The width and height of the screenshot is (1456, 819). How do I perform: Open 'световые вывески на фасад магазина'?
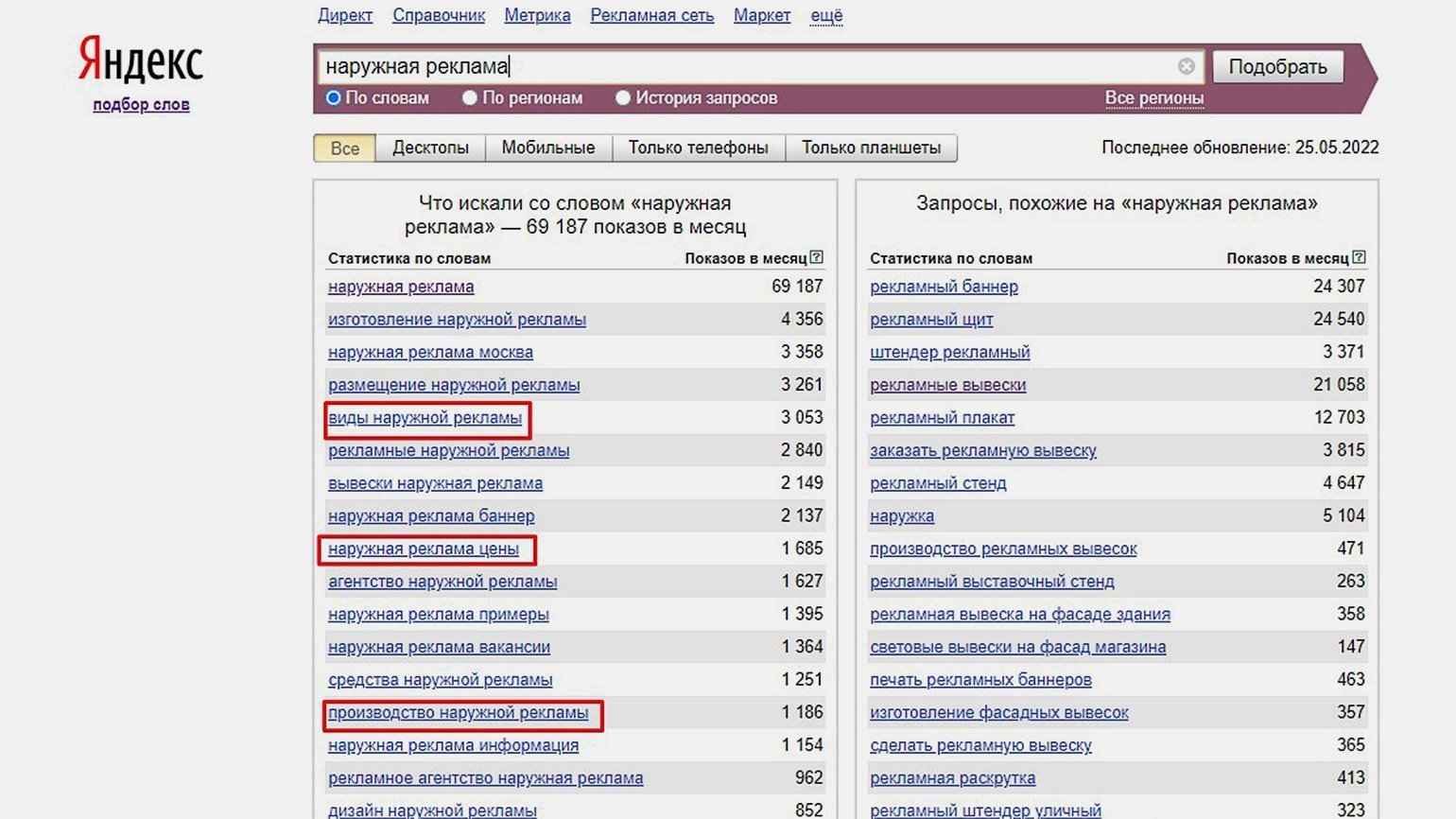click(x=1017, y=647)
